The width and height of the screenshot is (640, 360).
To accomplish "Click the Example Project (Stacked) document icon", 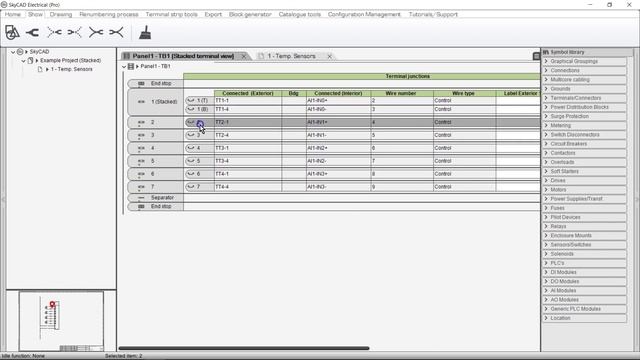I will [x=30, y=60].
